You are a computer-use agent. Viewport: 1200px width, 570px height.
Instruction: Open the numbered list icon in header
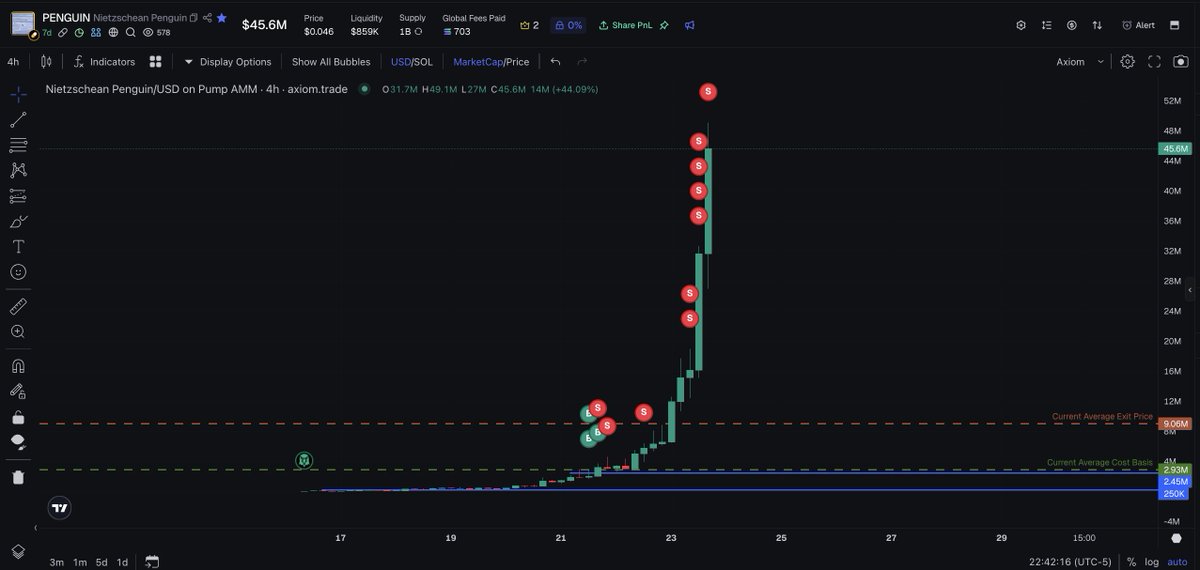1046,25
